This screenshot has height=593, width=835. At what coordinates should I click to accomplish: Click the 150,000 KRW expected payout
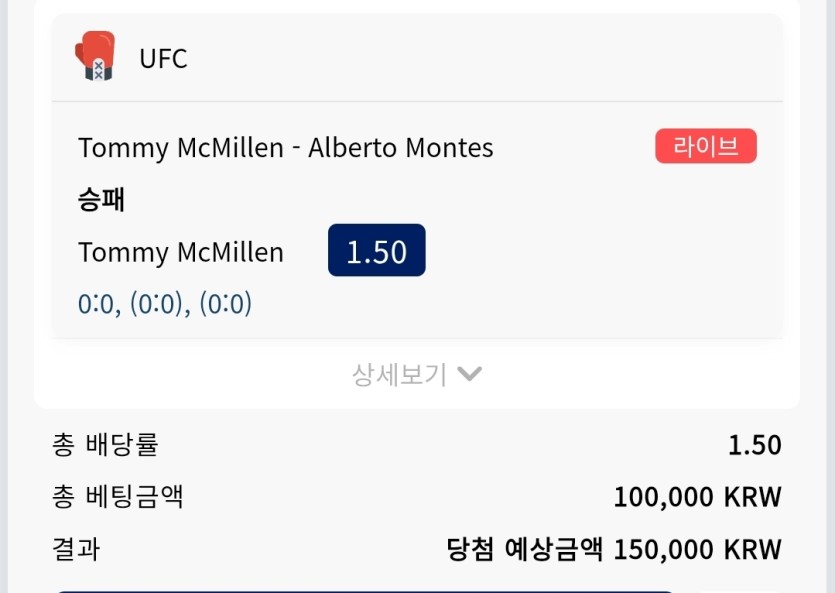(x=698, y=549)
